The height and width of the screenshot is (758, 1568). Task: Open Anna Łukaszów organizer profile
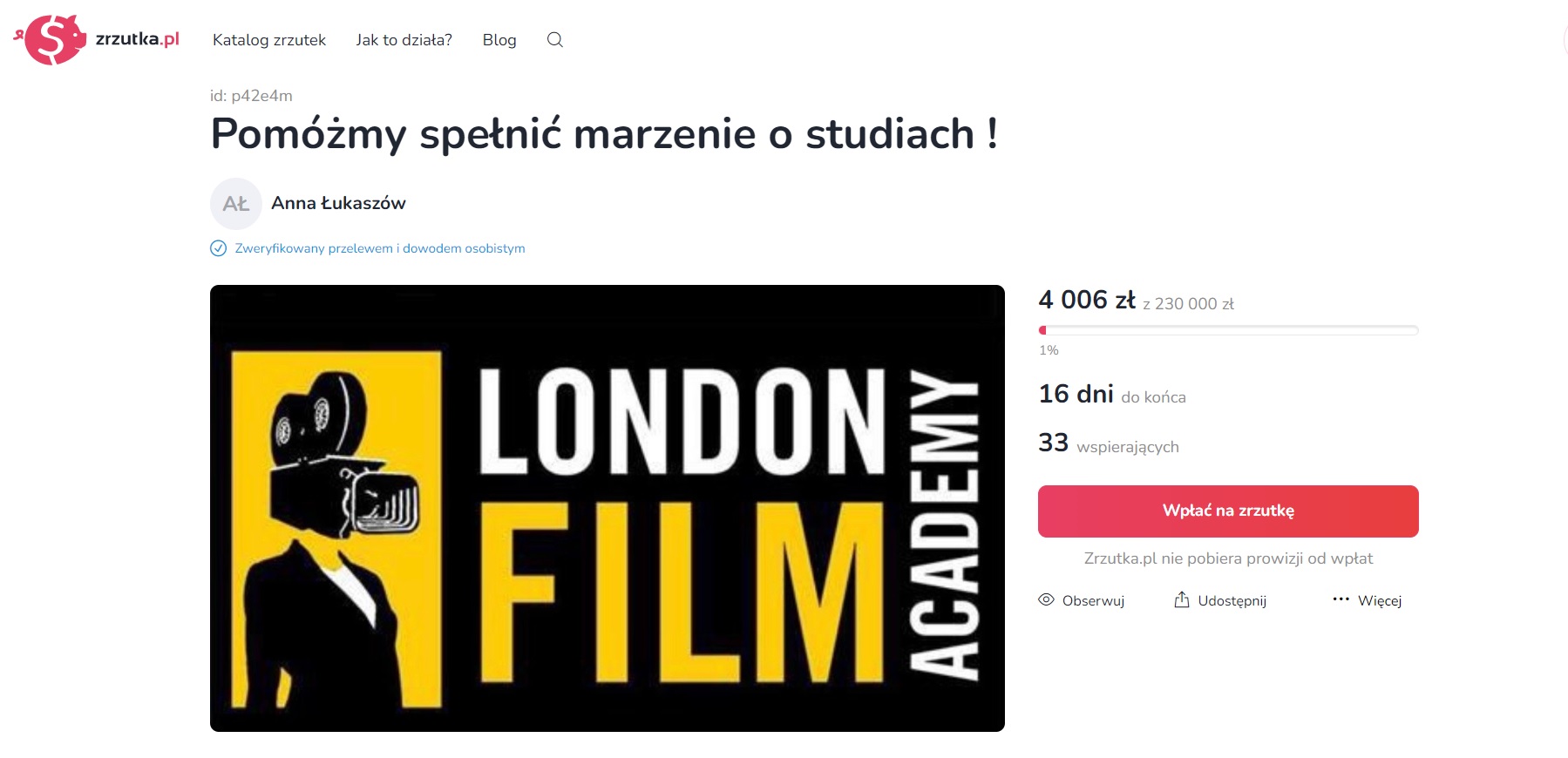tap(338, 203)
